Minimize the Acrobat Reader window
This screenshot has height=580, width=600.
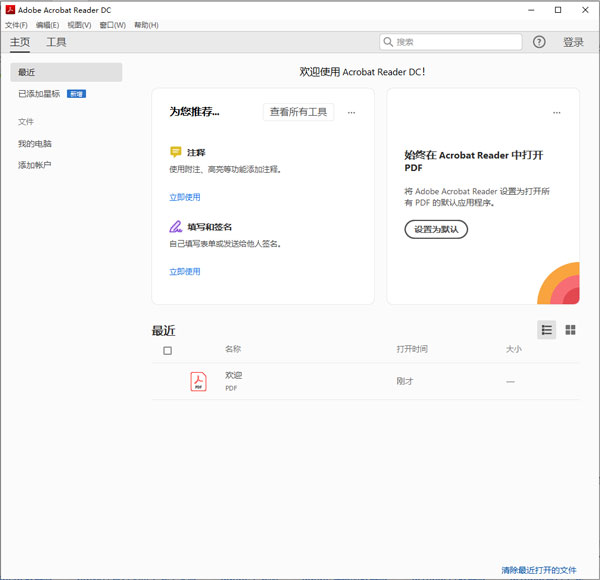(x=531, y=10)
